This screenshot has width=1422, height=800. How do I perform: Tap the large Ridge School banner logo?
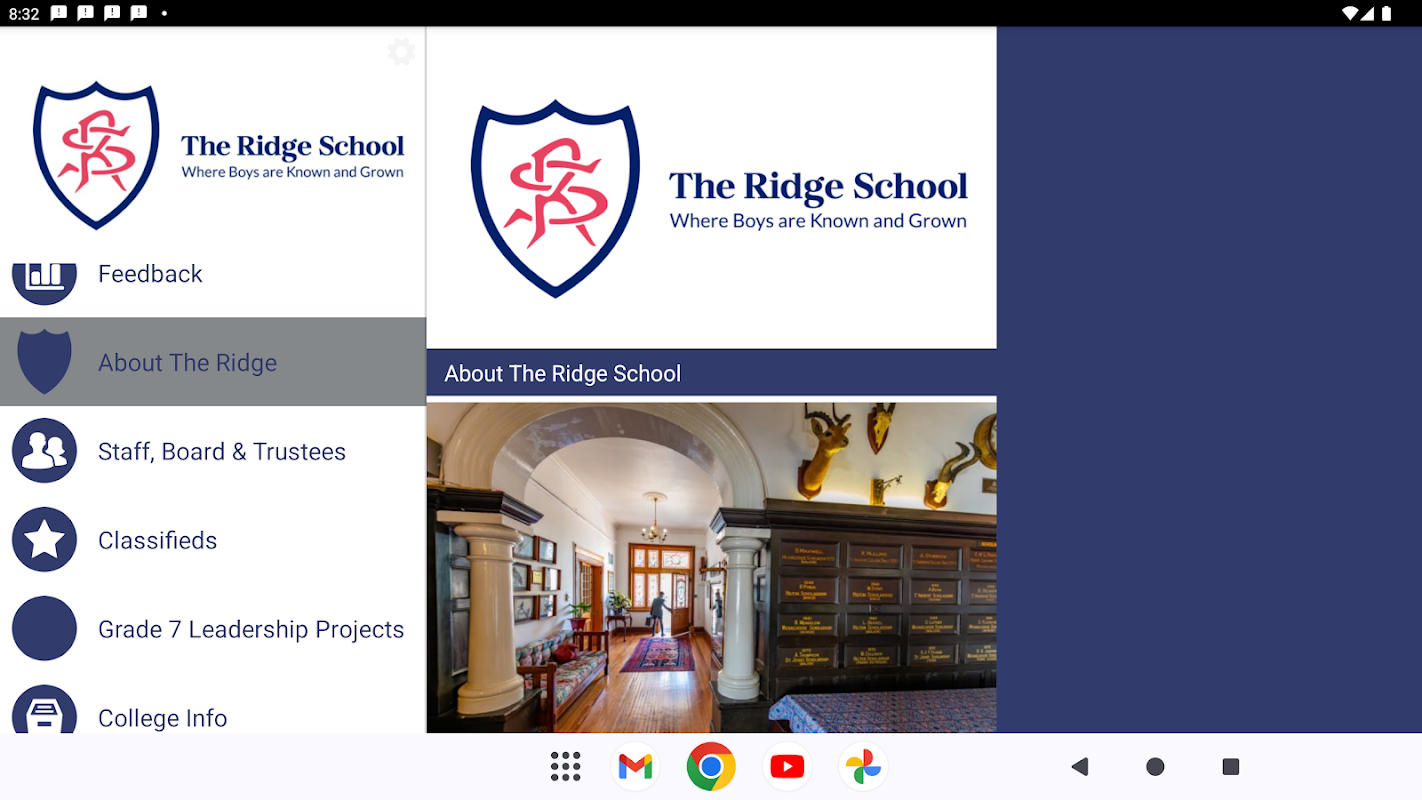(718, 198)
